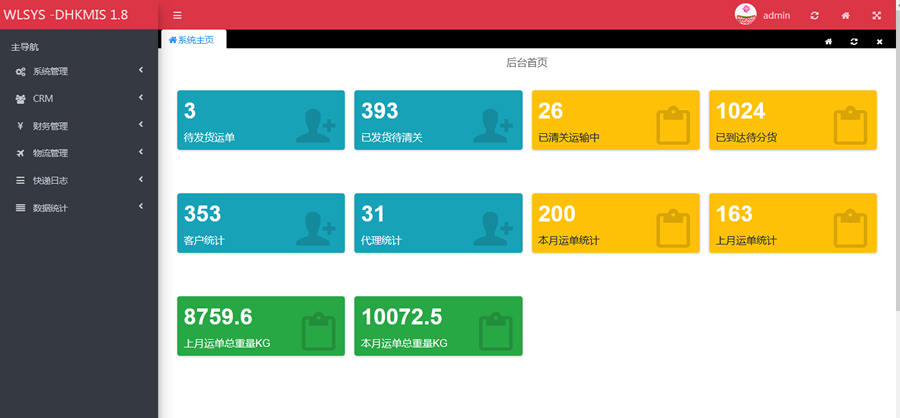Click the clipboard icon on the 本月运单总重量KG card
Image resolution: width=900 pixels, height=418 pixels.
(496, 331)
